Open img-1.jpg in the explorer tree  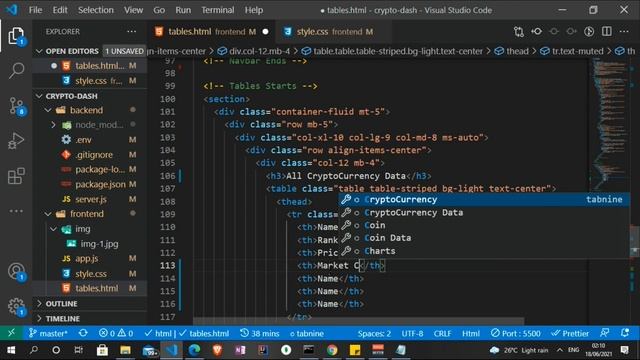click(99, 244)
